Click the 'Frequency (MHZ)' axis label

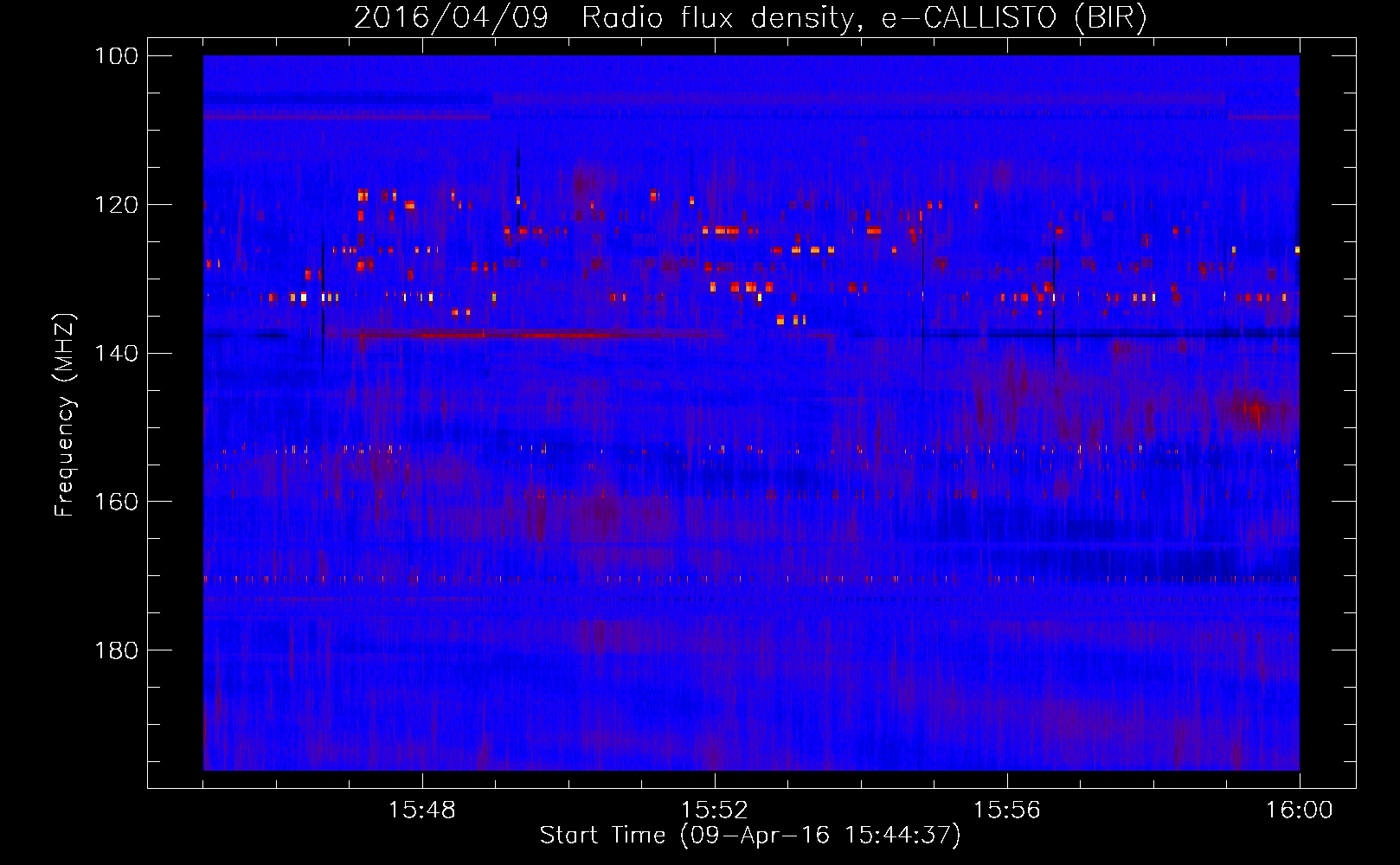coord(65,415)
